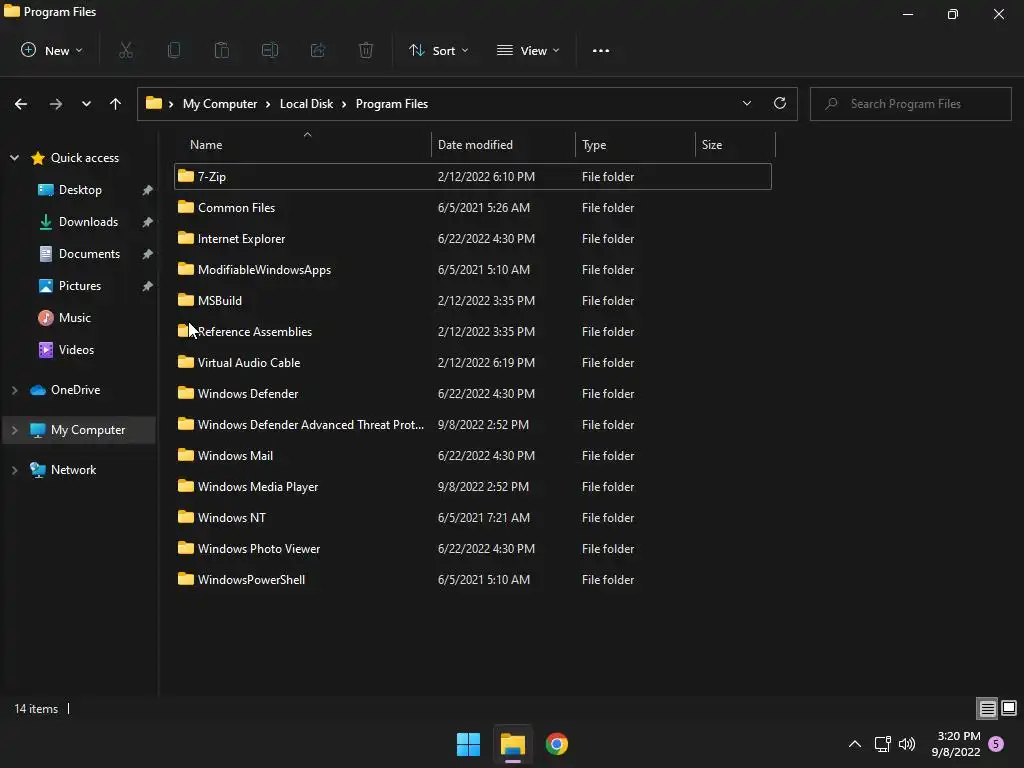
Task: Go up one folder level
Action: tap(116, 104)
